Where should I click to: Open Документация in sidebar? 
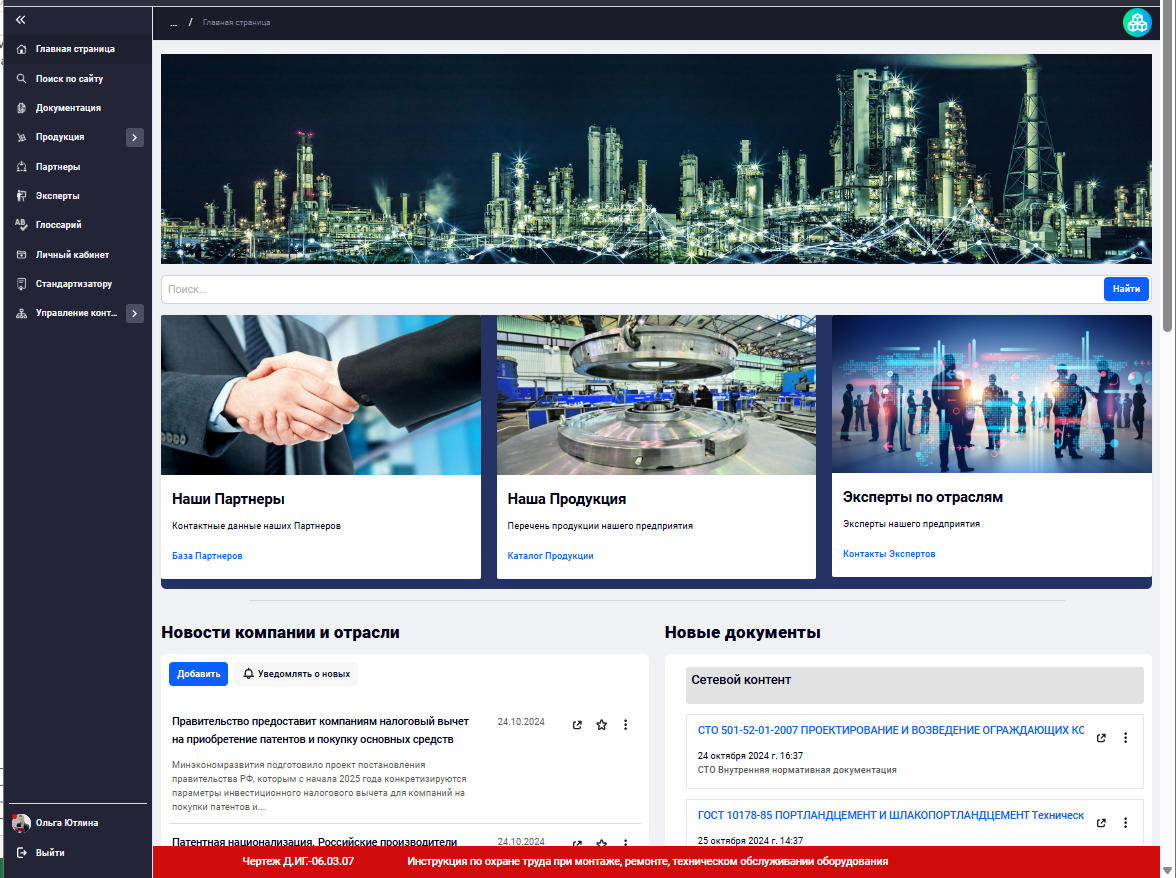coord(68,107)
